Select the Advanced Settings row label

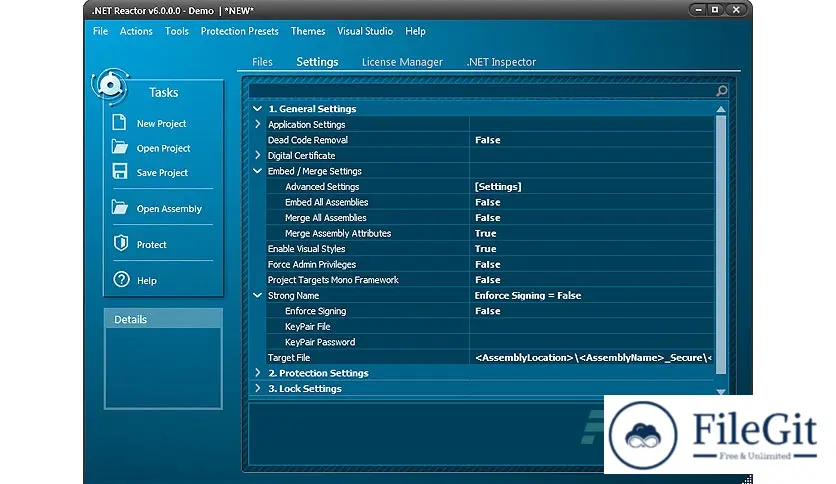click(321, 187)
